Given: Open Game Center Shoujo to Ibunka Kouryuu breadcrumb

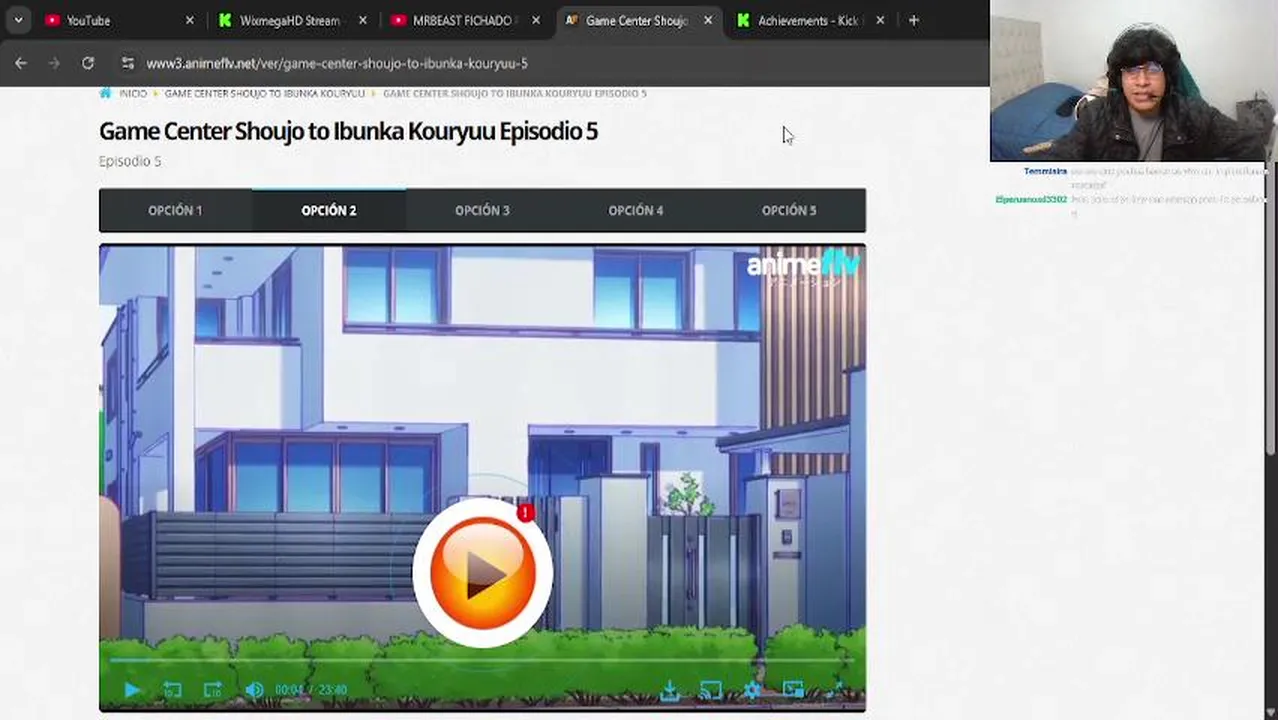Looking at the screenshot, I should 264,93.
